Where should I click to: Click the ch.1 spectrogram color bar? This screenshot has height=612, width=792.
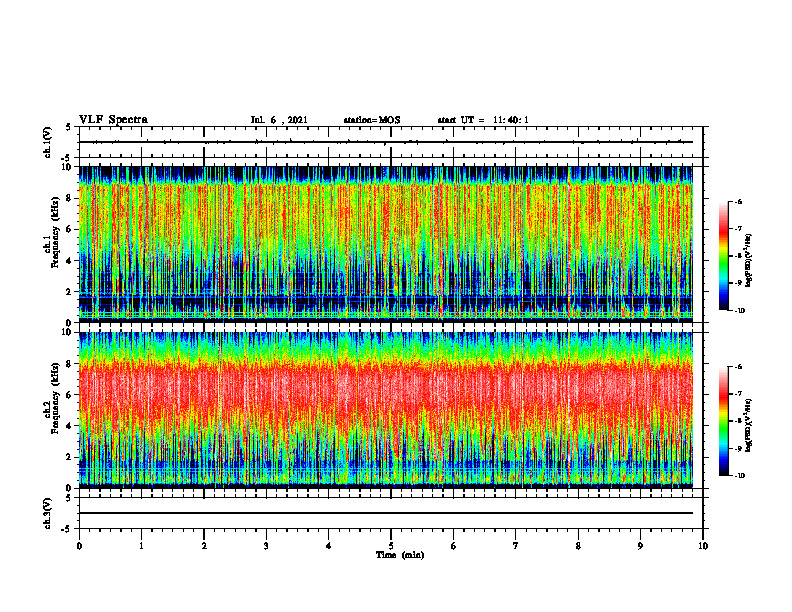[x=724, y=256]
